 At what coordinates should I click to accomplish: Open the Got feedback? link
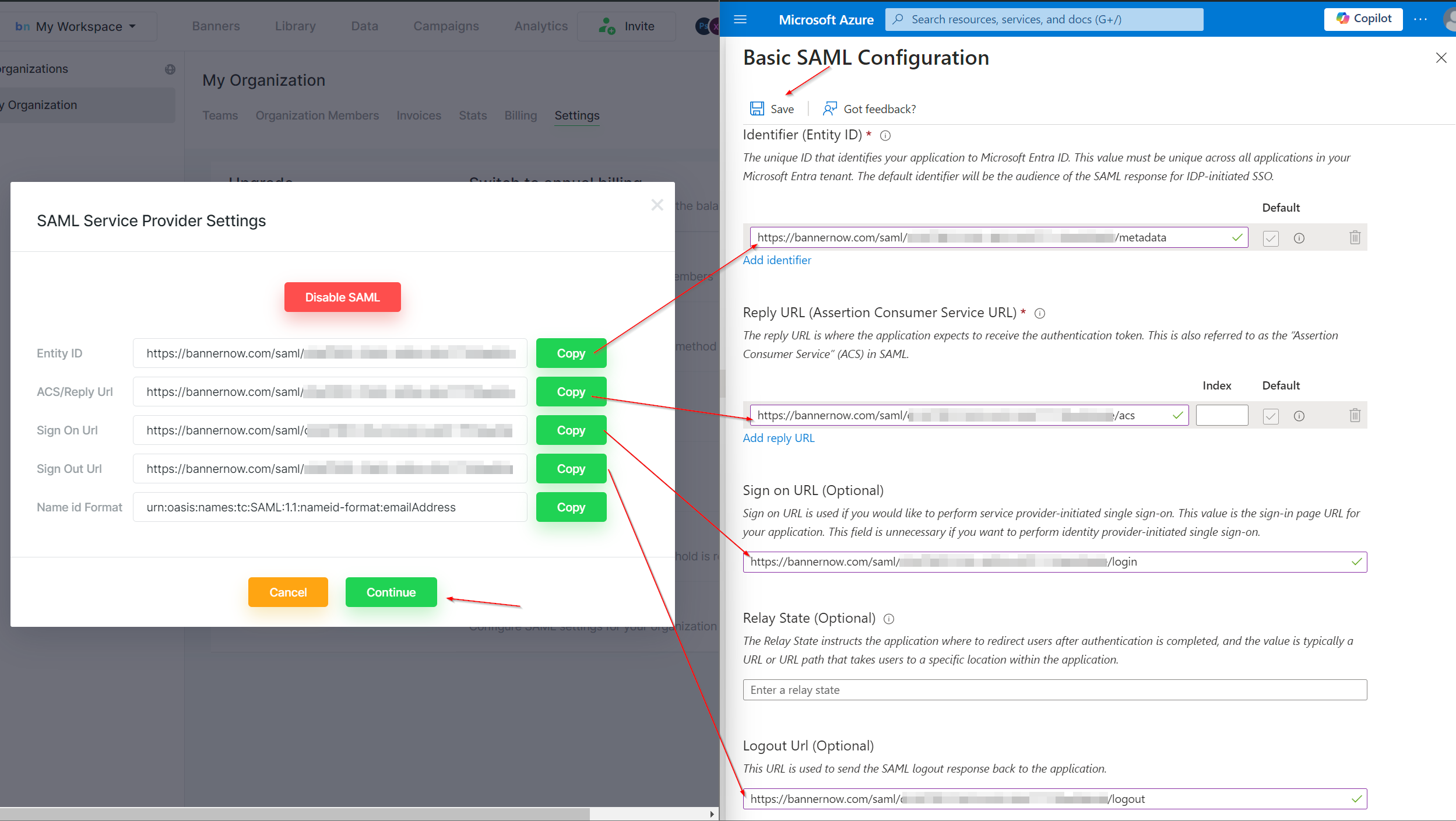869,109
